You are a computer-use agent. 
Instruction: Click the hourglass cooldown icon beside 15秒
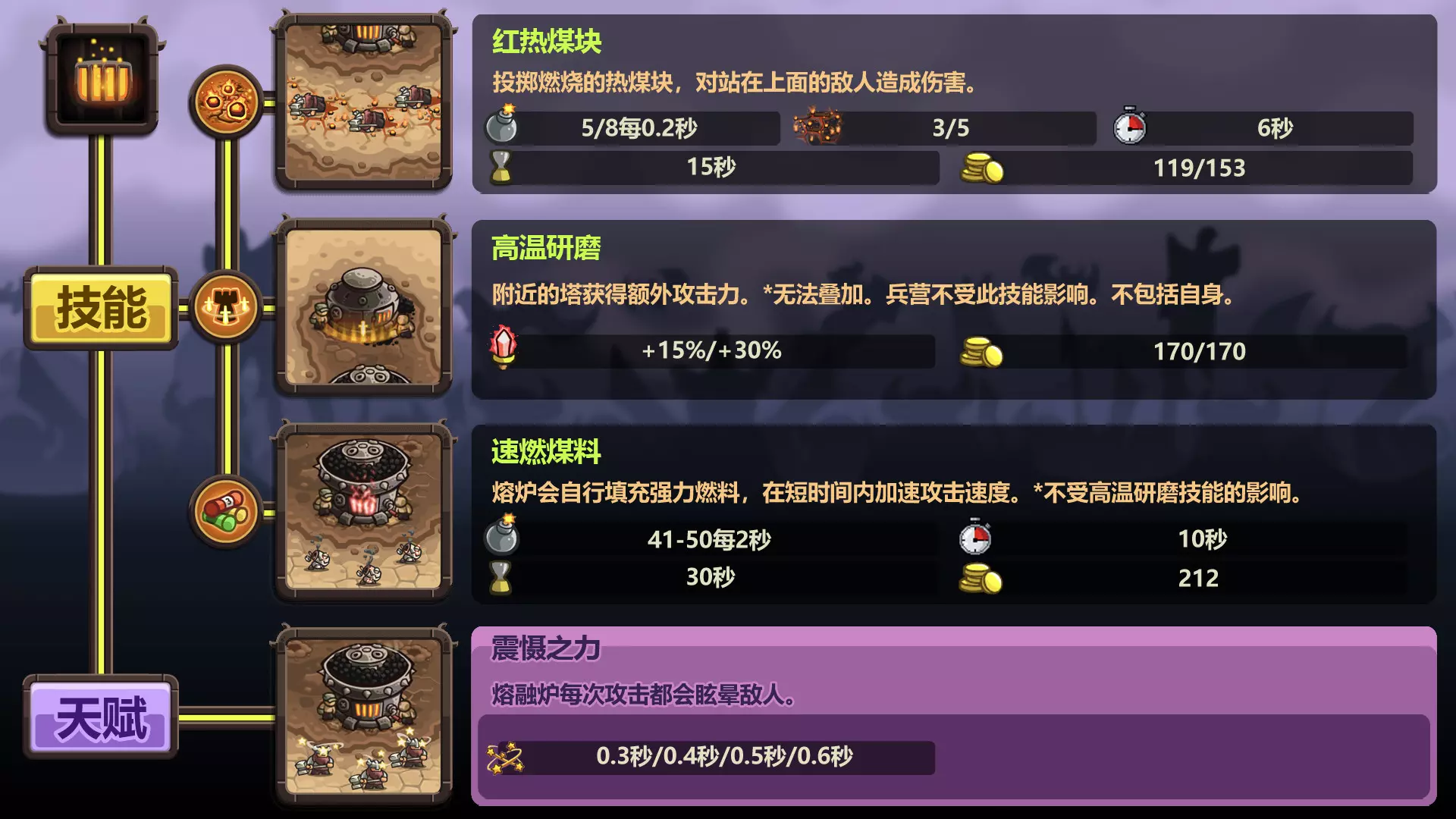point(500,167)
